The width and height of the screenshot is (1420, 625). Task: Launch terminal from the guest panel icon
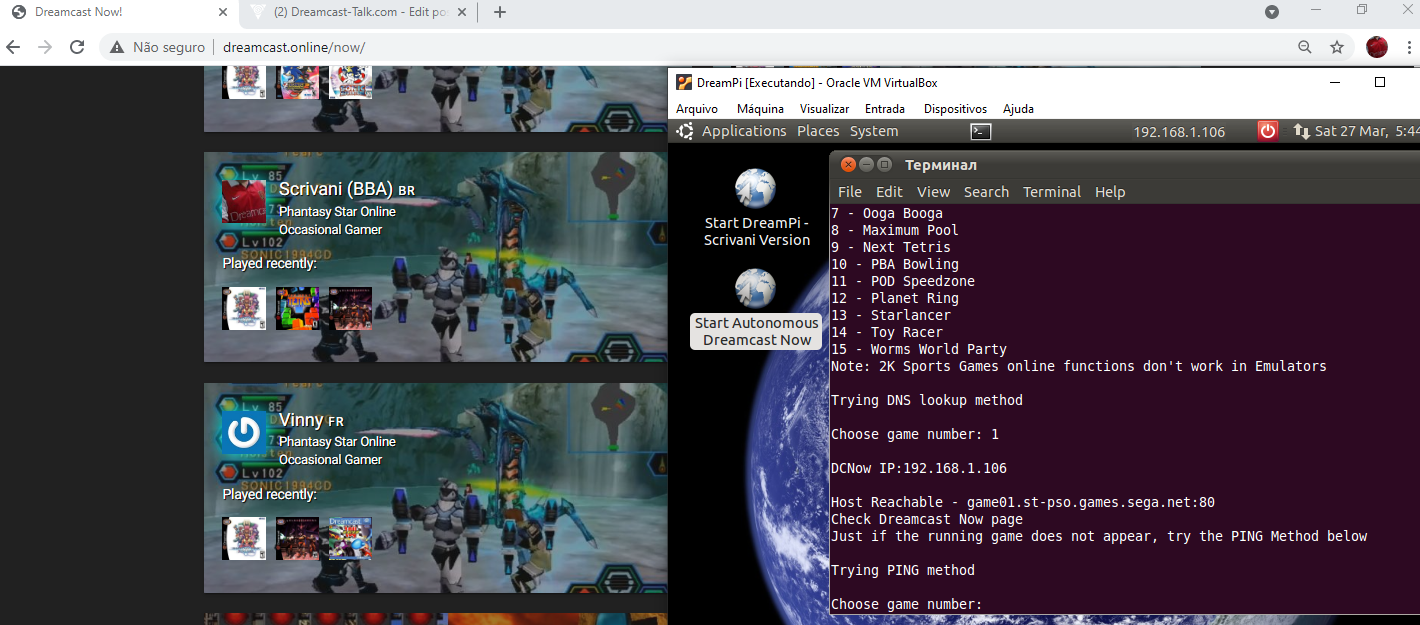pos(981,131)
